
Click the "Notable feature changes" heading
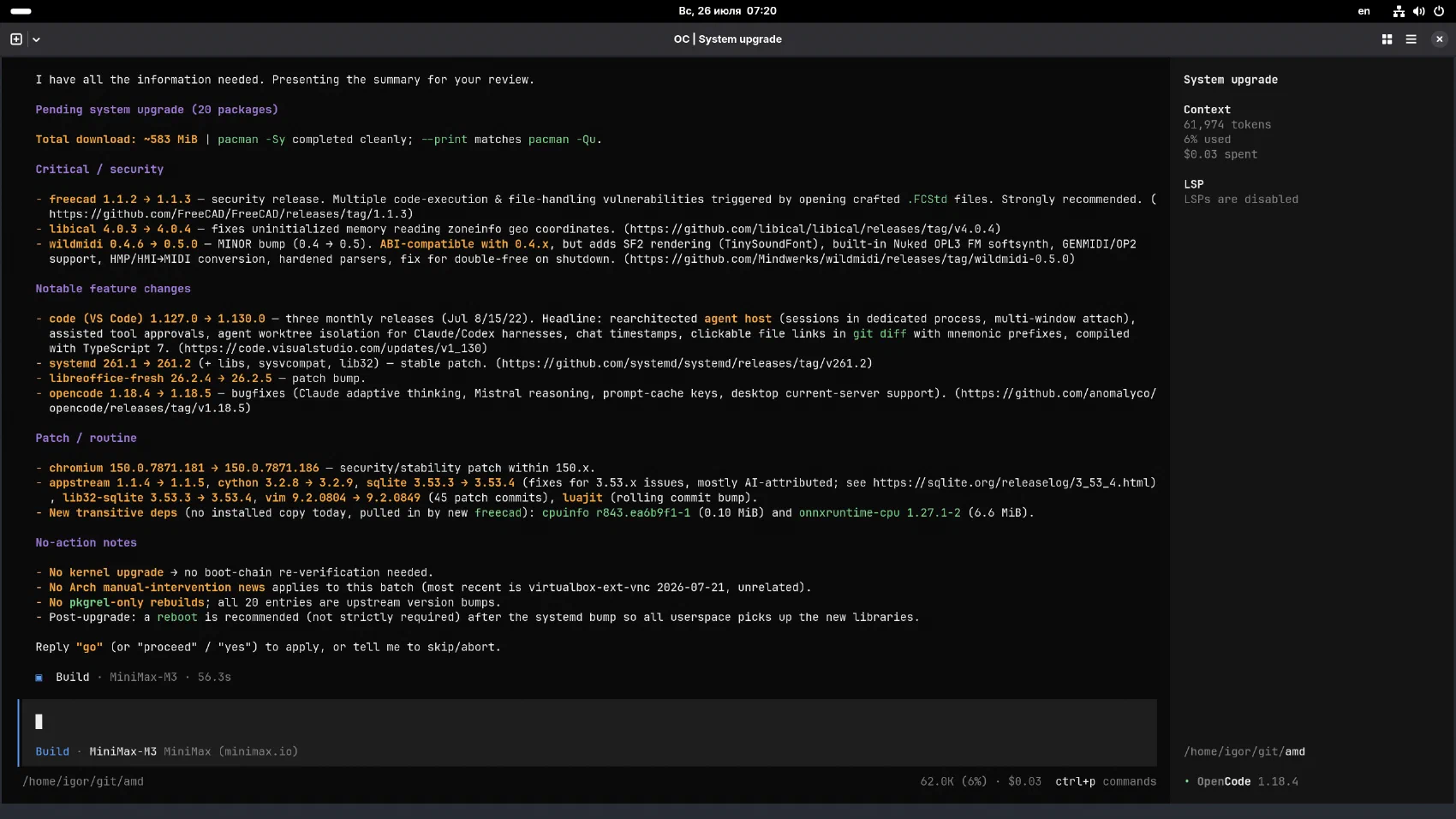coord(113,289)
